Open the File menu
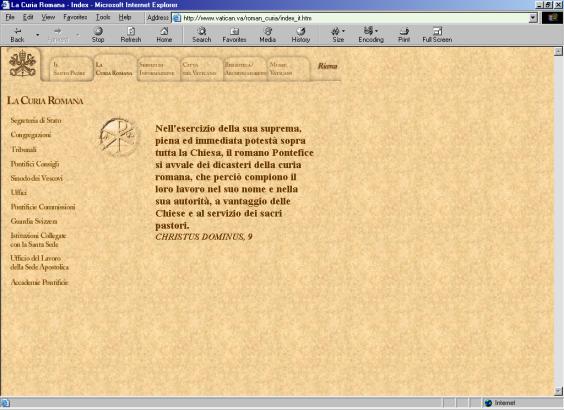 10,17
